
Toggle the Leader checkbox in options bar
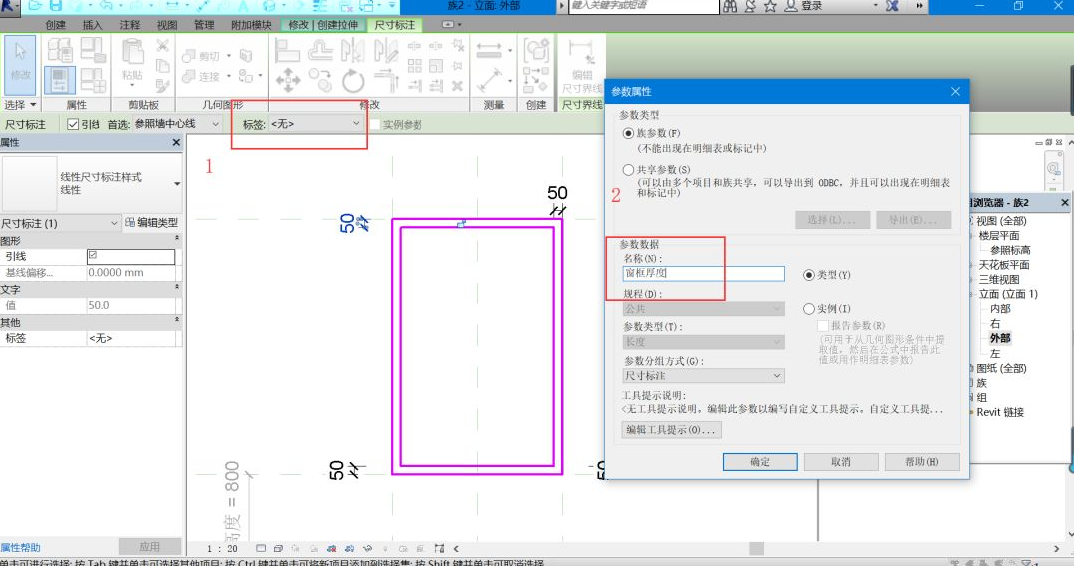pos(73,124)
